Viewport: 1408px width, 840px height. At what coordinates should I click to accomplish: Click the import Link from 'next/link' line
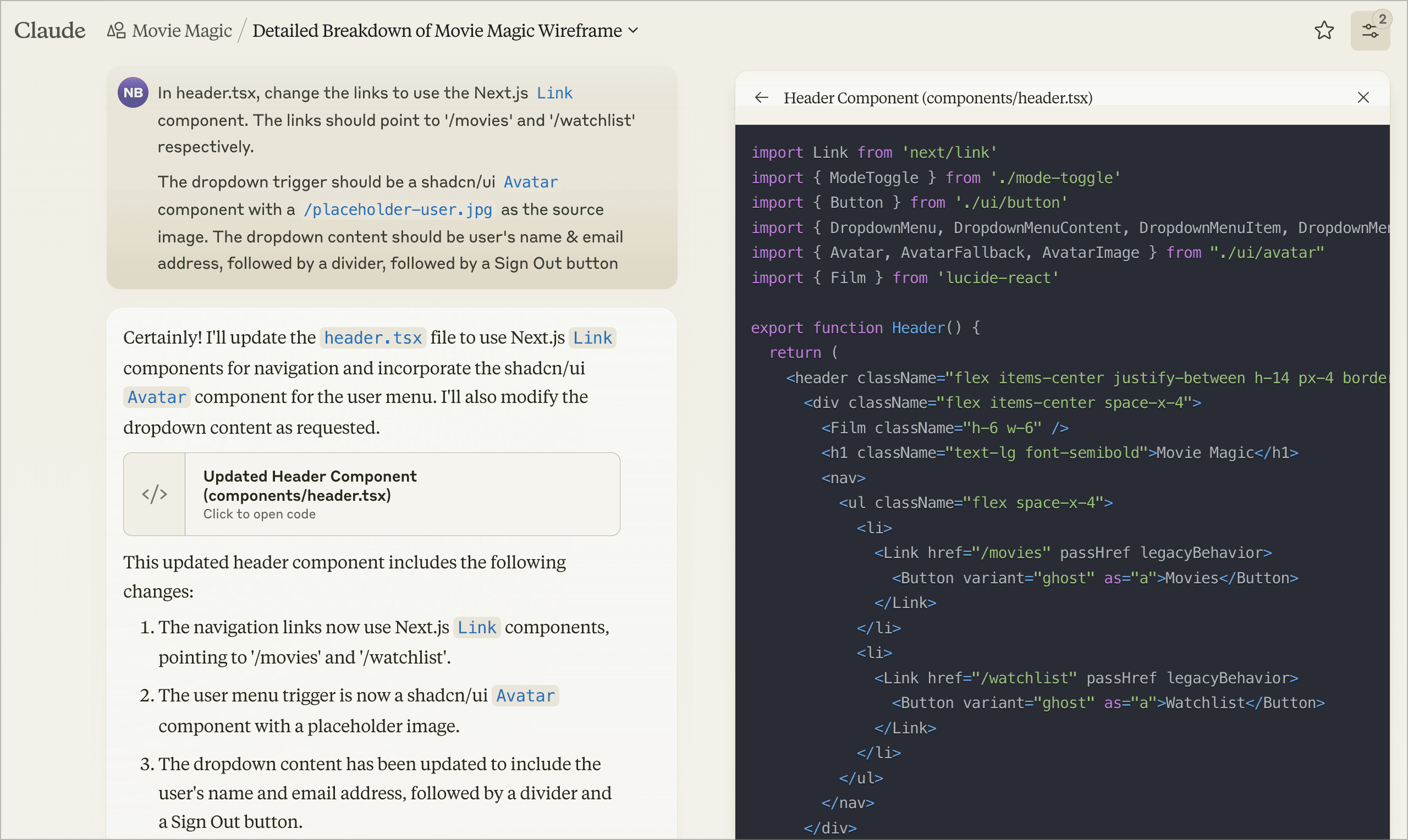(x=873, y=152)
